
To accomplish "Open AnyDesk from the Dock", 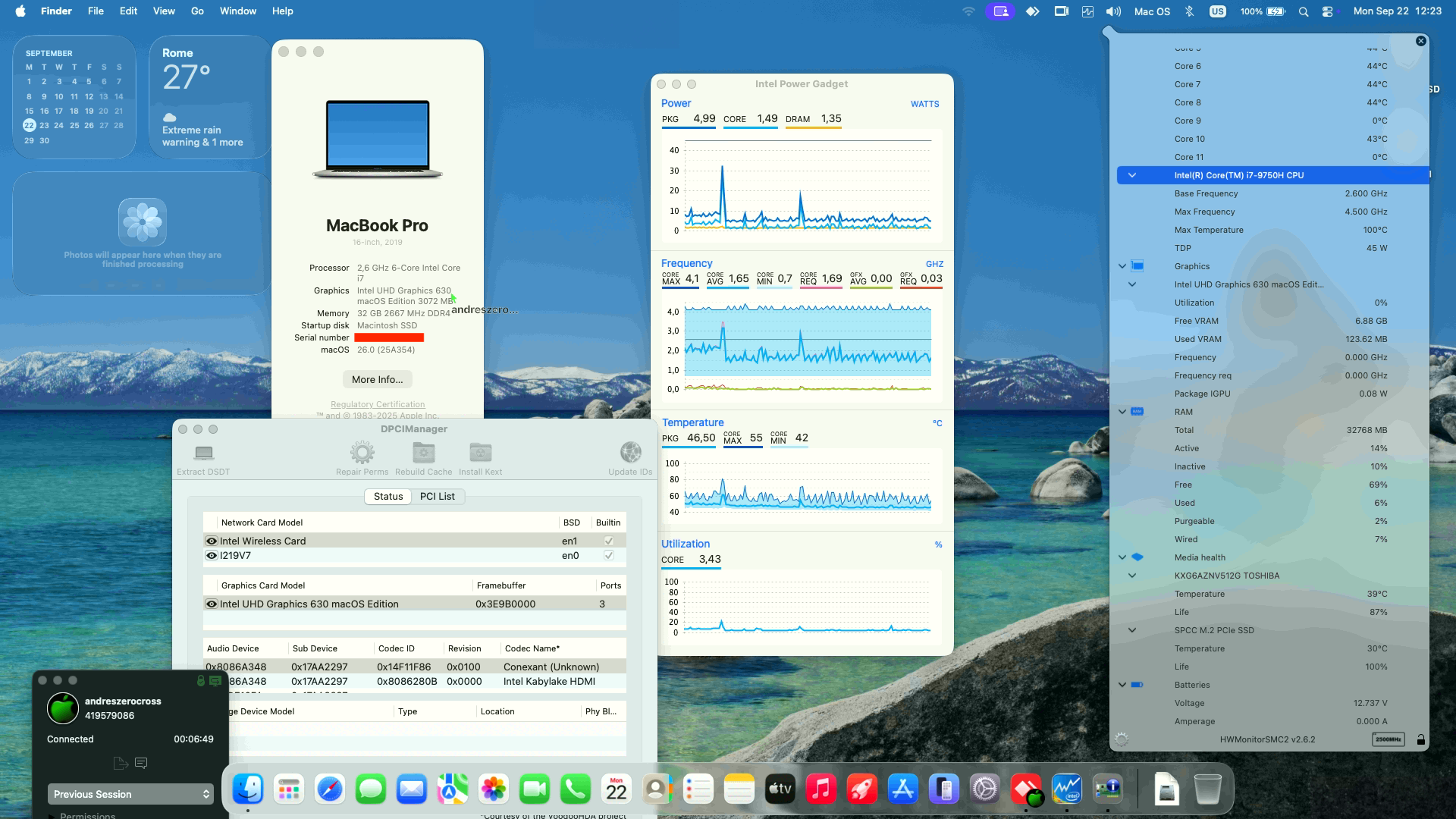I will pyautogui.click(x=1025, y=789).
